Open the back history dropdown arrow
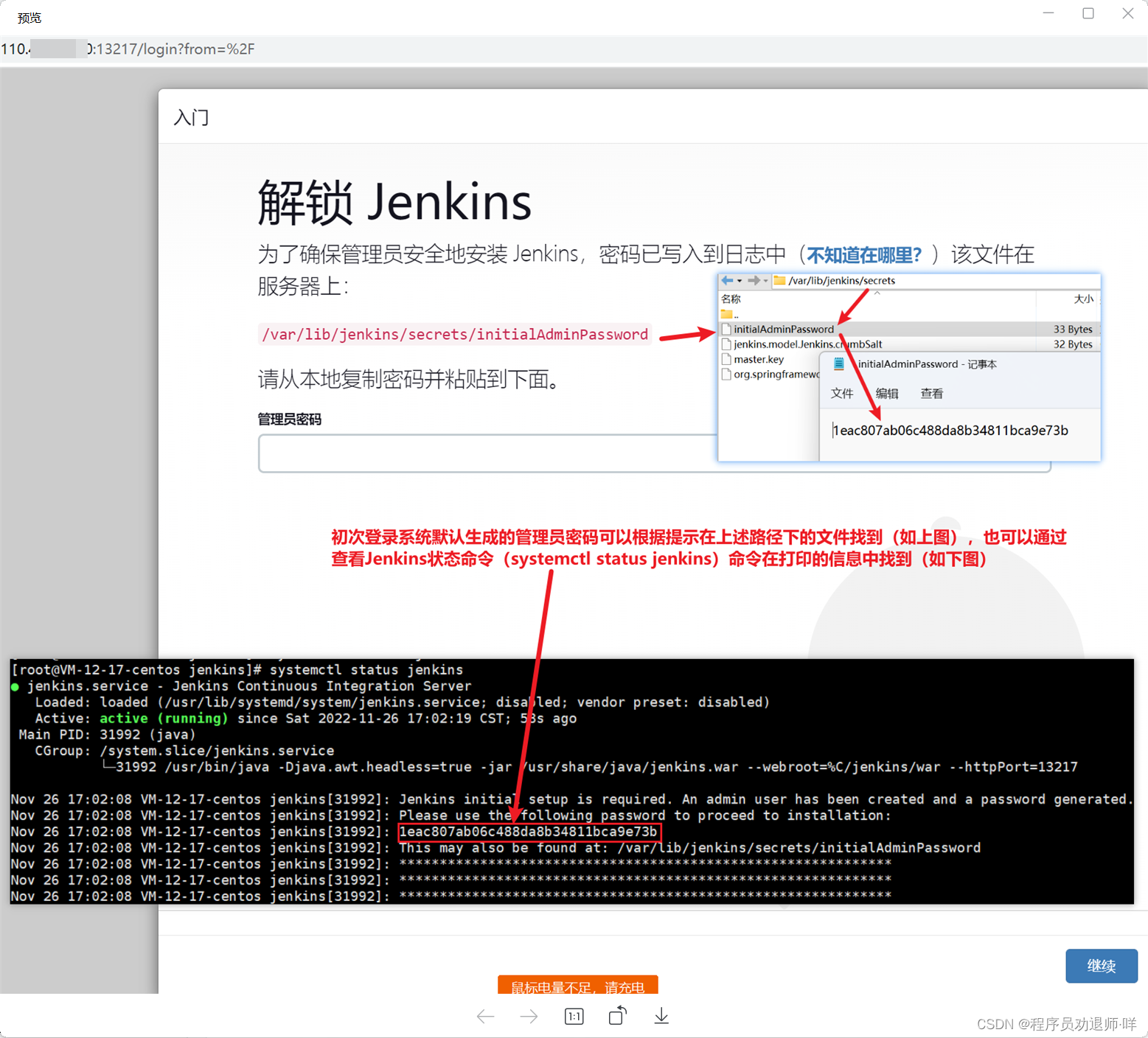The width and height of the screenshot is (1148, 1038). [740, 281]
